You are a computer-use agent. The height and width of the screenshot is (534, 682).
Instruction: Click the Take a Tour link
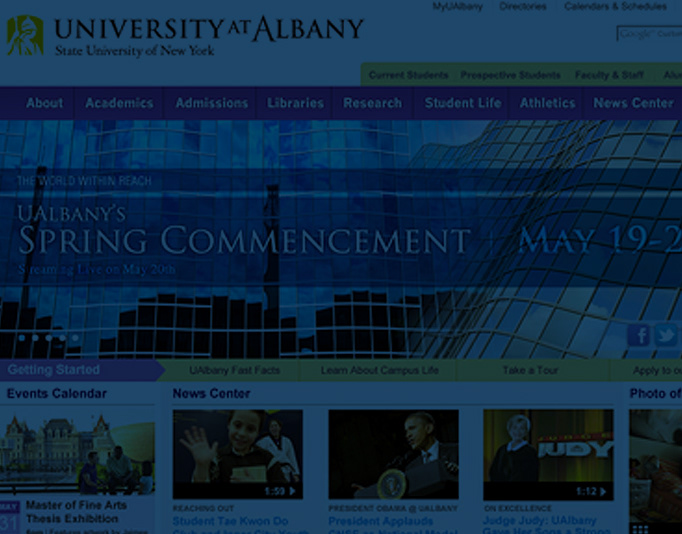(x=530, y=370)
